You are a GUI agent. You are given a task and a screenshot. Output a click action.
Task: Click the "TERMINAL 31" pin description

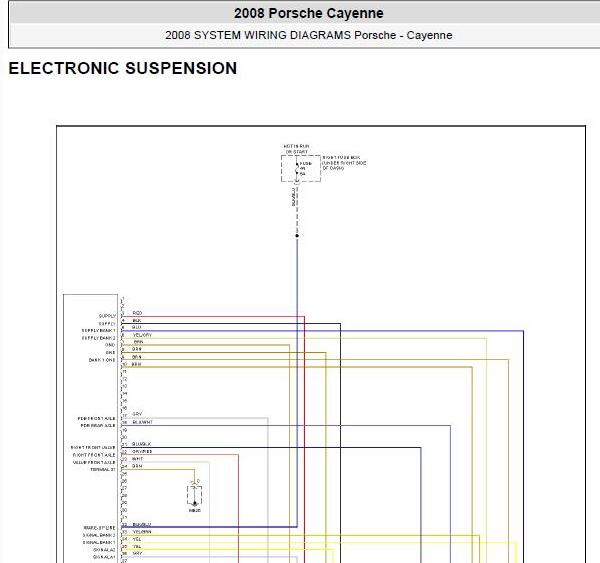(103, 470)
